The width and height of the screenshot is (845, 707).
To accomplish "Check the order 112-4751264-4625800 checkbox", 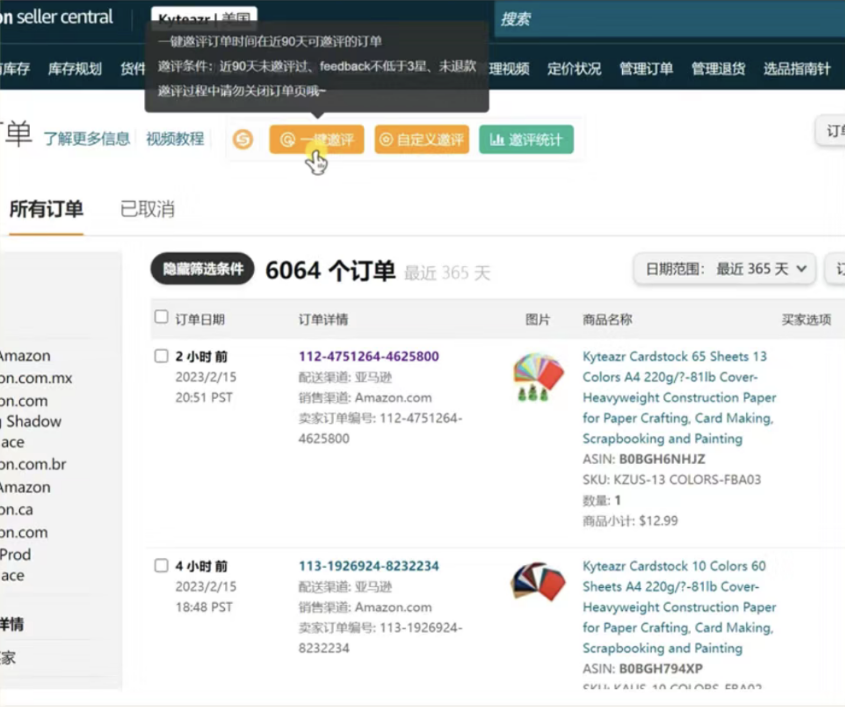I will [161, 356].
